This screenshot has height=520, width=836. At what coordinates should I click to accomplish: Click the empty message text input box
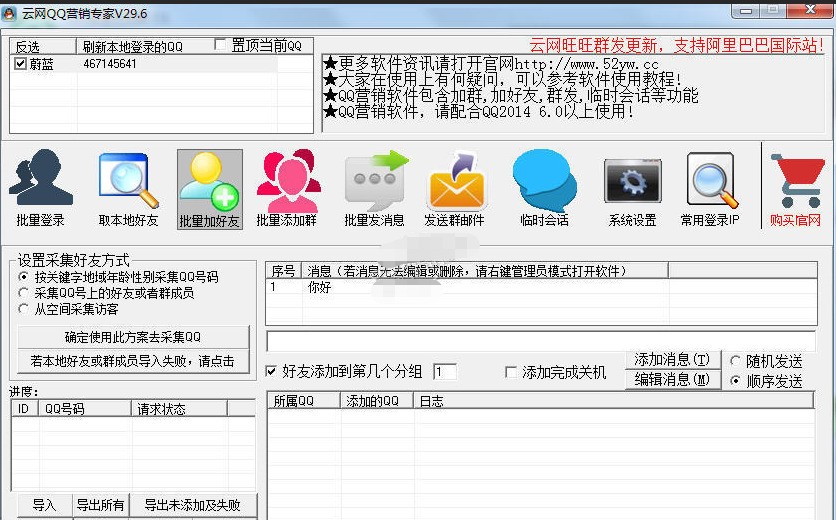[x=541, y=341]
